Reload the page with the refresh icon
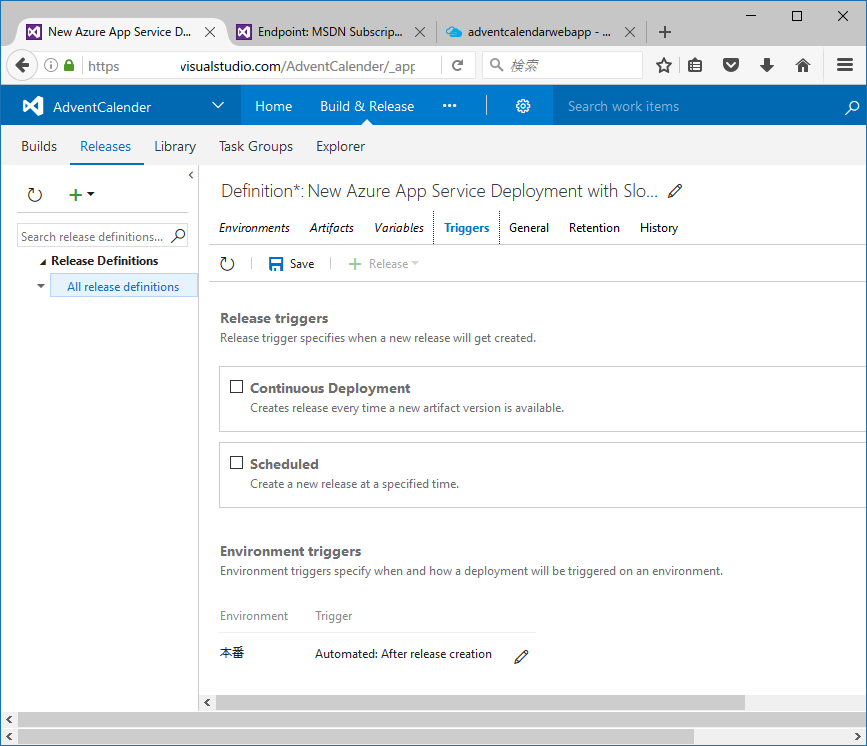This screenshot has width=867, height=746. 457,65
